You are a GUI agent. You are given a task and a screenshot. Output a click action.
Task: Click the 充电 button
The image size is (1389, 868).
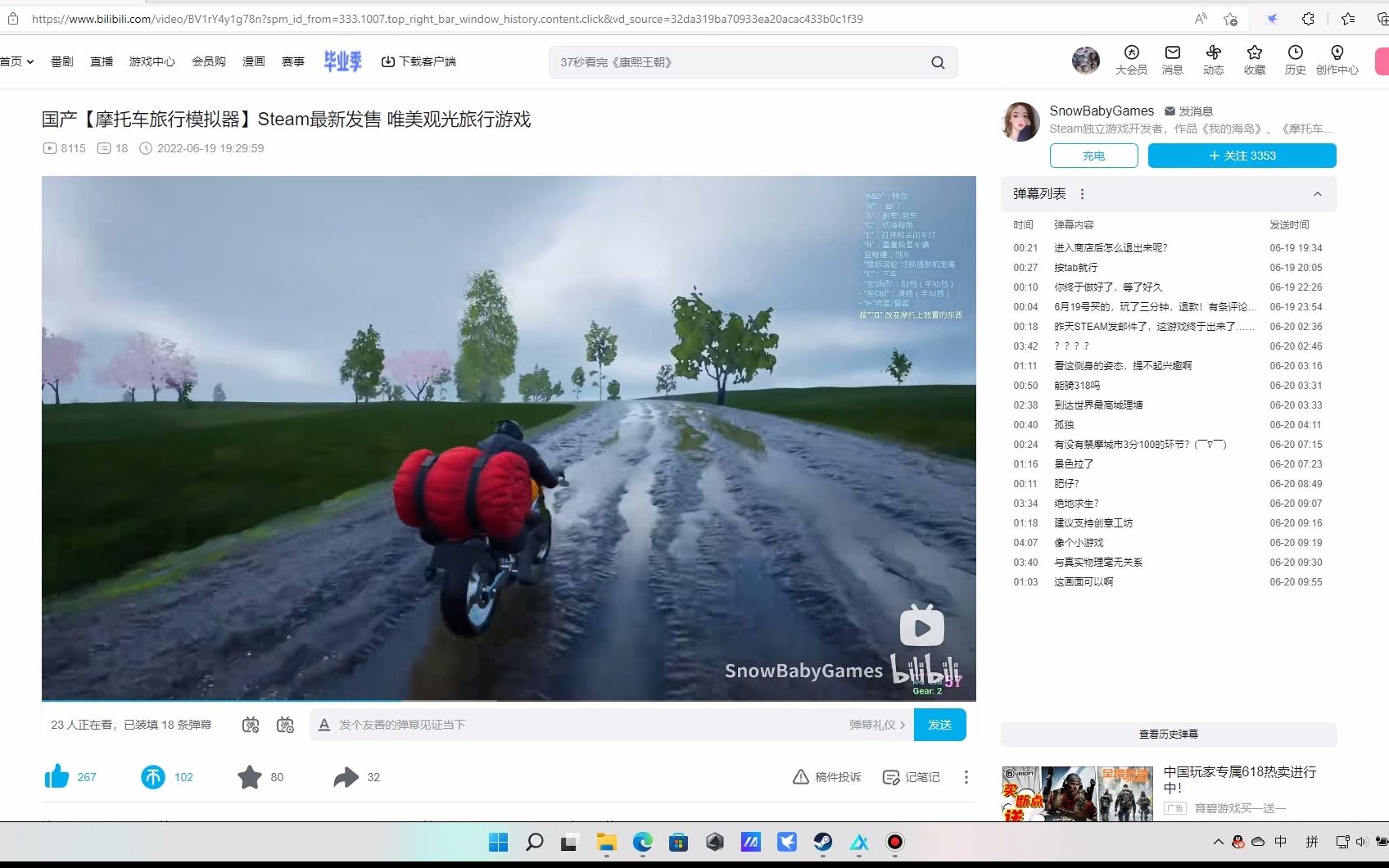pyautogui.click(x=1094, y=156)
